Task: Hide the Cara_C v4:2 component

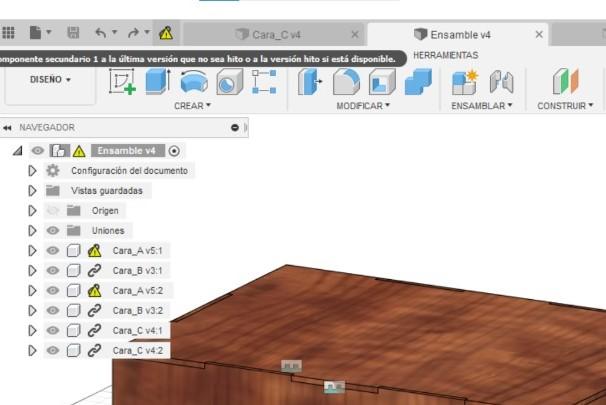Action: point(53,351)
